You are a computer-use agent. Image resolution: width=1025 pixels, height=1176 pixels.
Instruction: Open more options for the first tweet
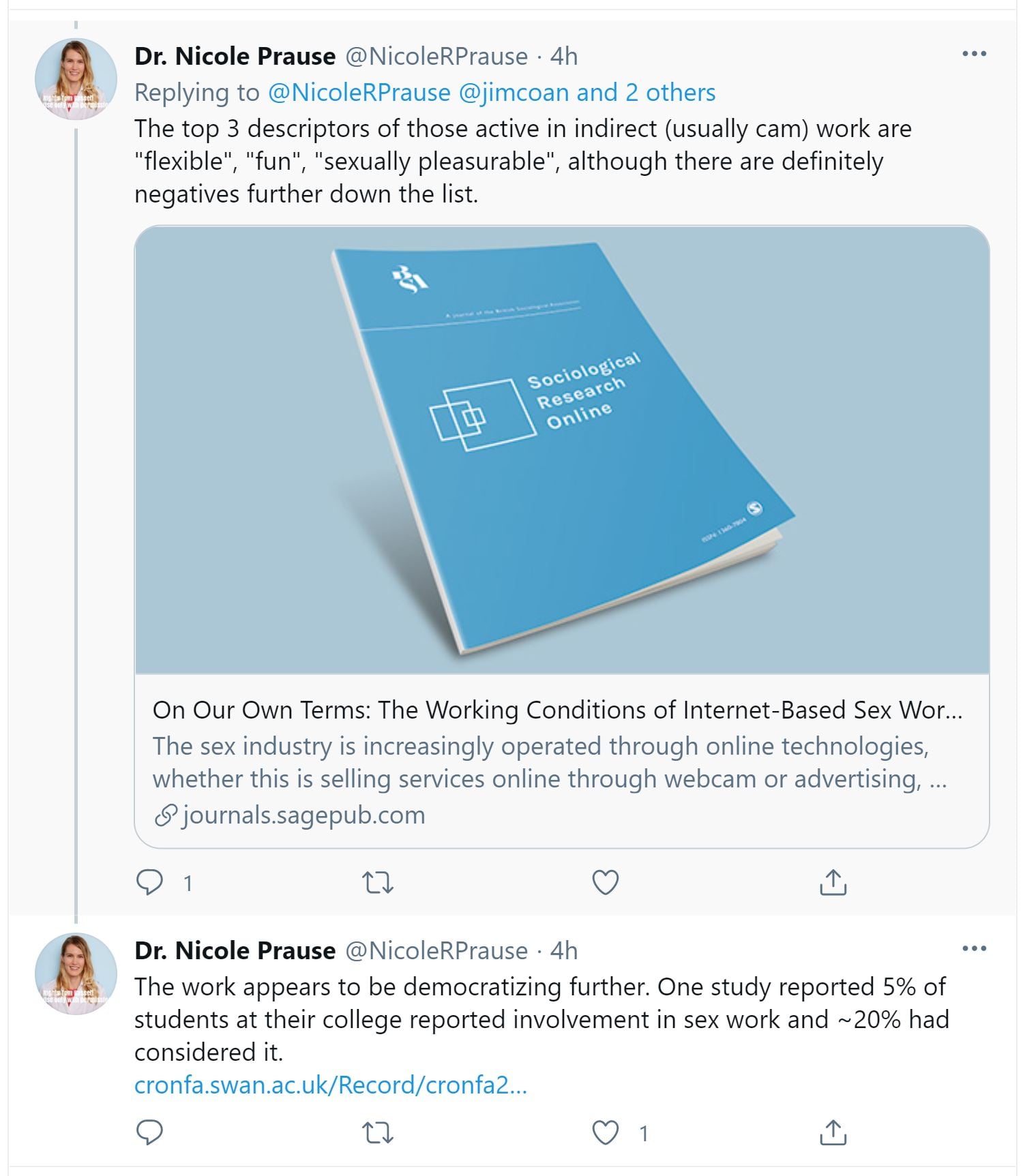(x=974, y=54)
